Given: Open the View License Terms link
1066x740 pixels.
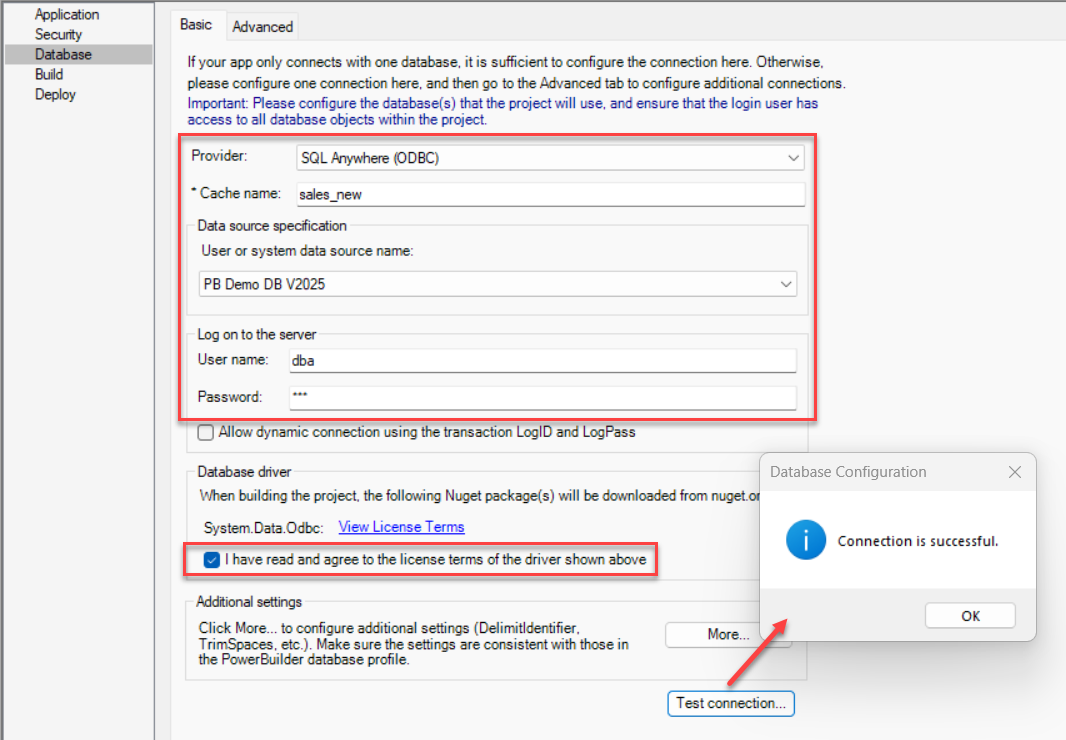Looking at the screenshot, I should 401,526.
